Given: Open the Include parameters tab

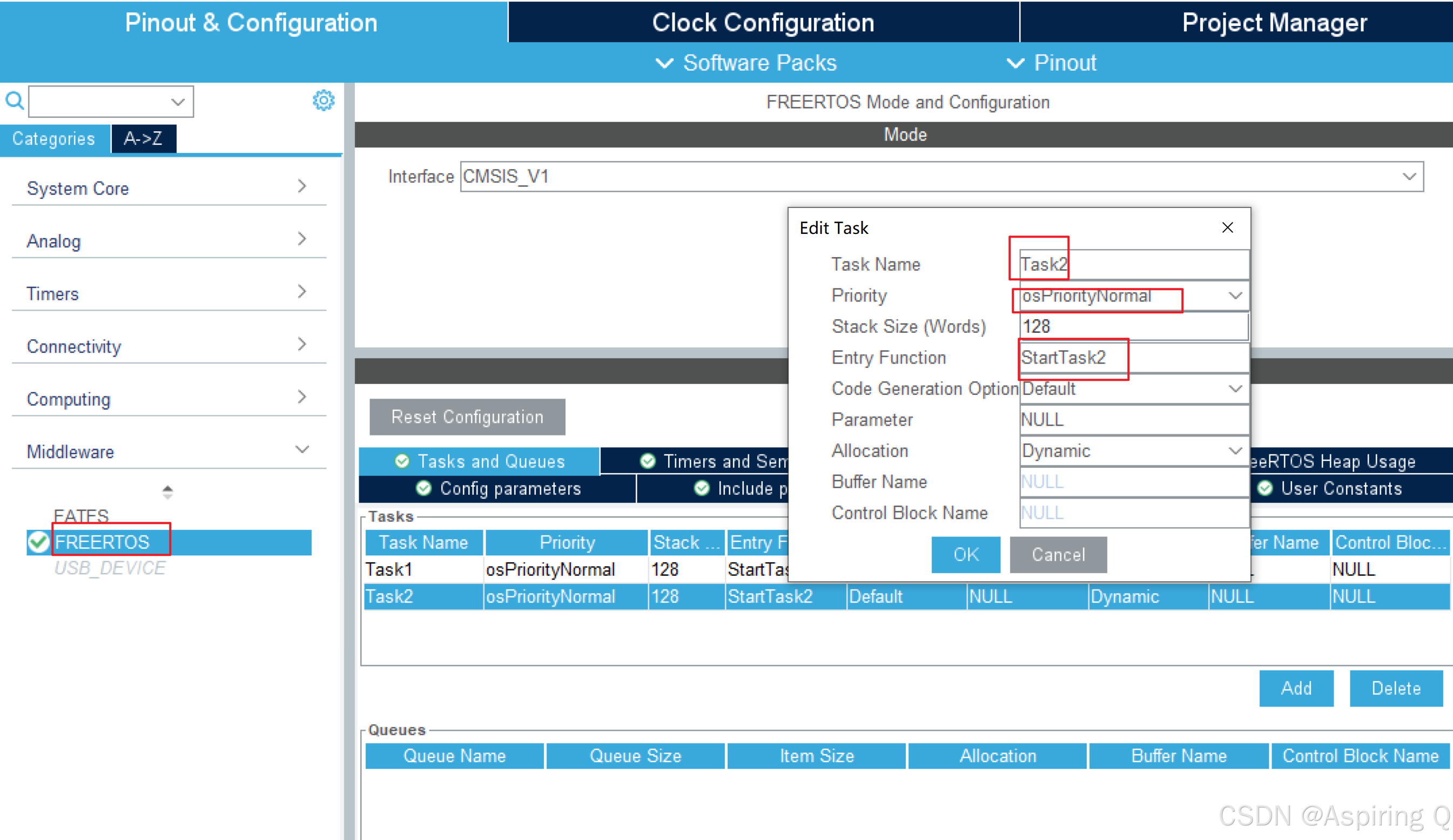Looking at the screenshot, I should click(712, 488).
